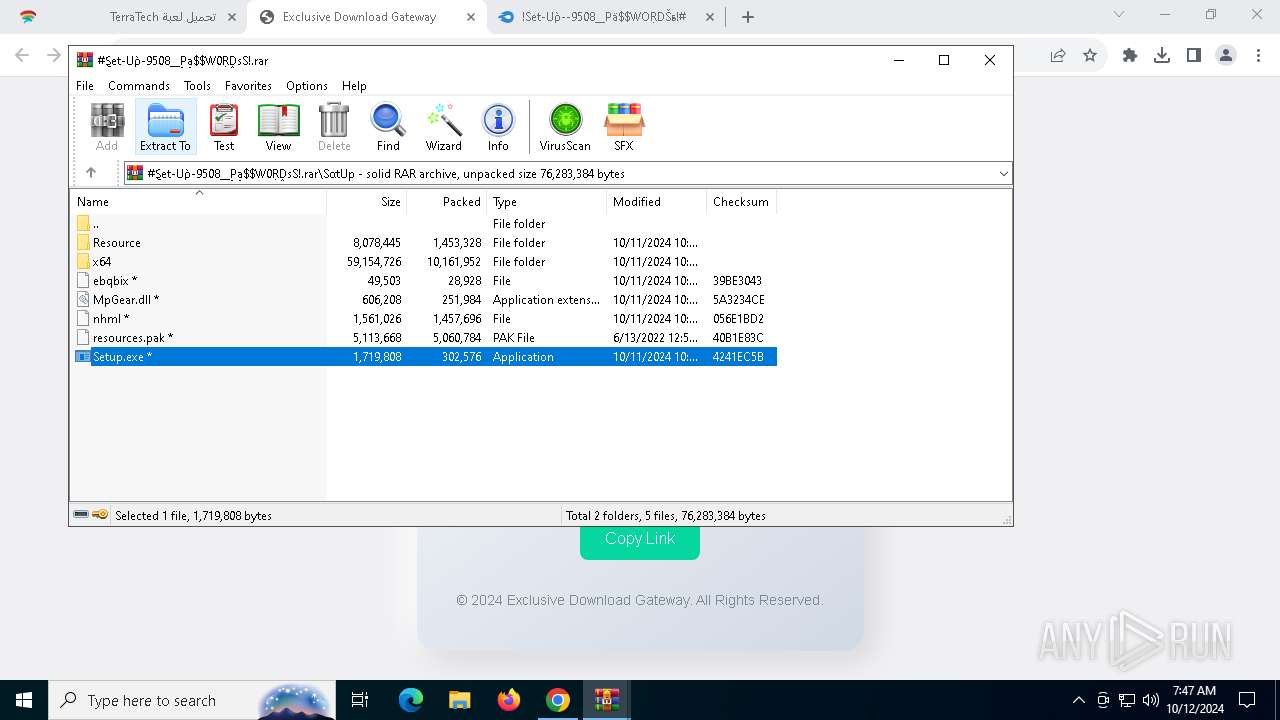Image resolution: width=1280 pixels, height=720 pixels.
Task: Expand the archive path dropdown
Action: tap(1003, 173)
